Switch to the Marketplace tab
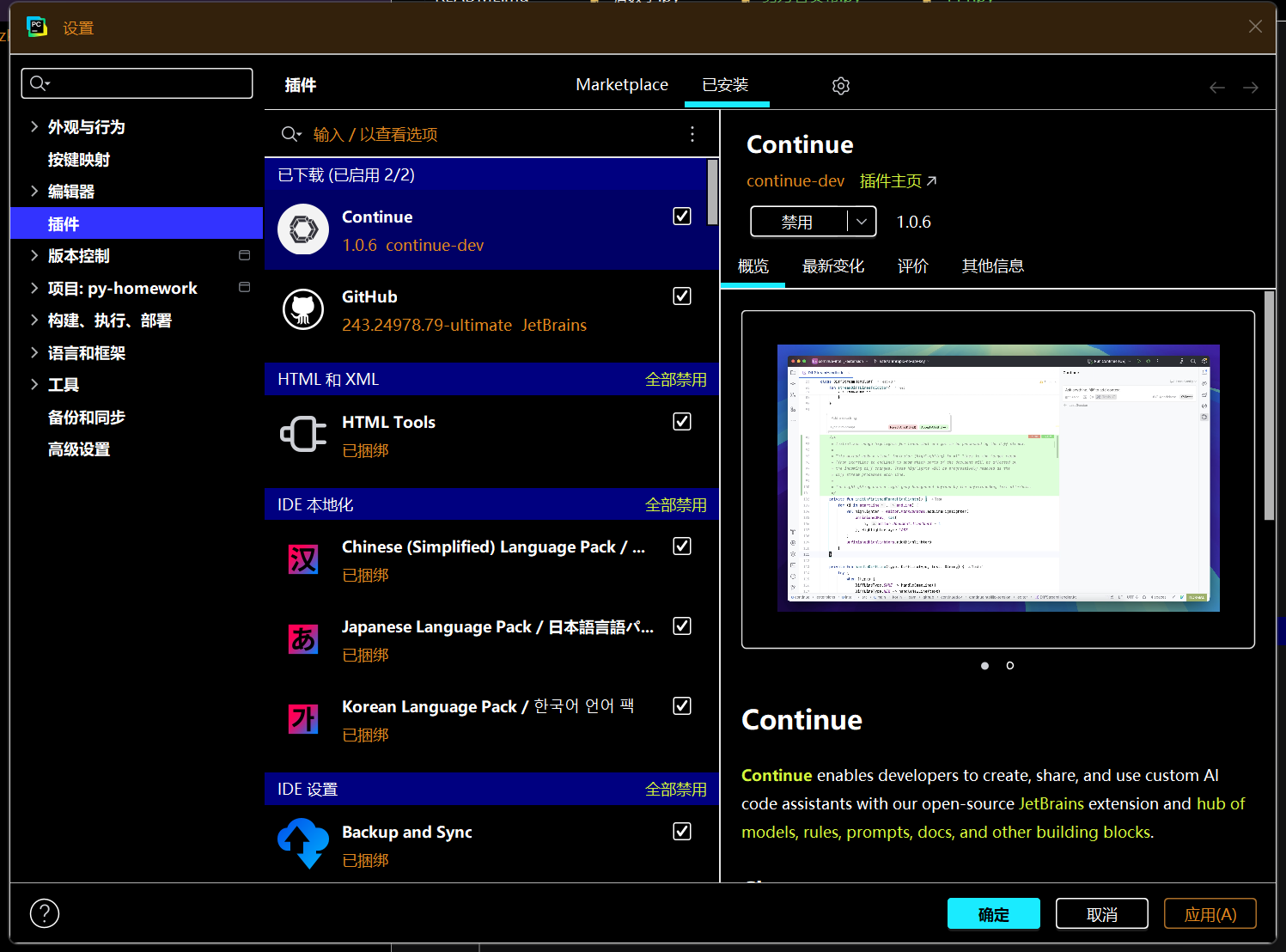Viewport: 1286px width, 952px height. tap(622, 85)
